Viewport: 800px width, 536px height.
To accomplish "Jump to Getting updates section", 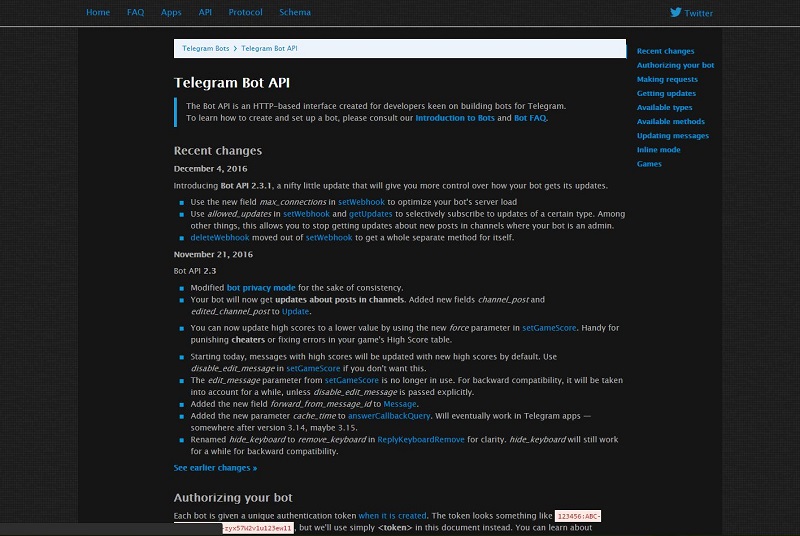I will [666, 93].
